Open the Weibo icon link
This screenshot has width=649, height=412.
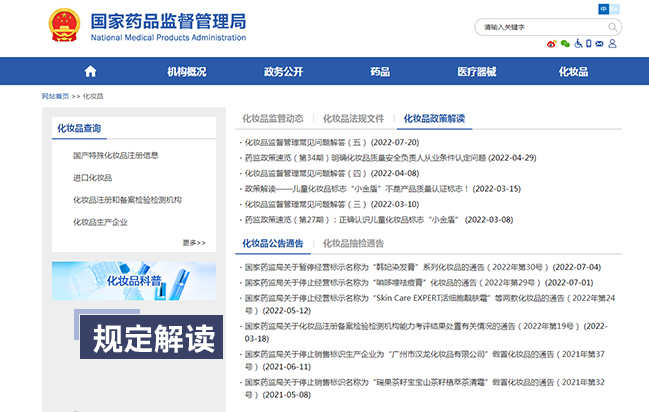pyautogui.click(x=551, y=44)
